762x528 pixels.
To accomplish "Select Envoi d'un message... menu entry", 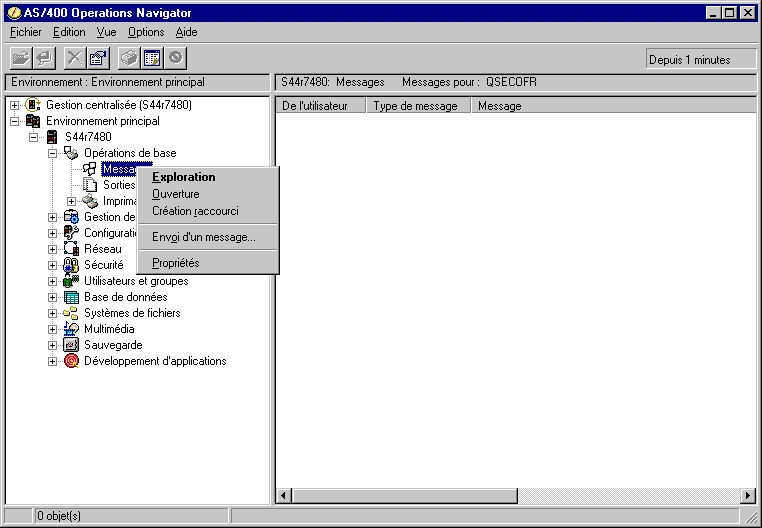I will click(x=208, y=237).
